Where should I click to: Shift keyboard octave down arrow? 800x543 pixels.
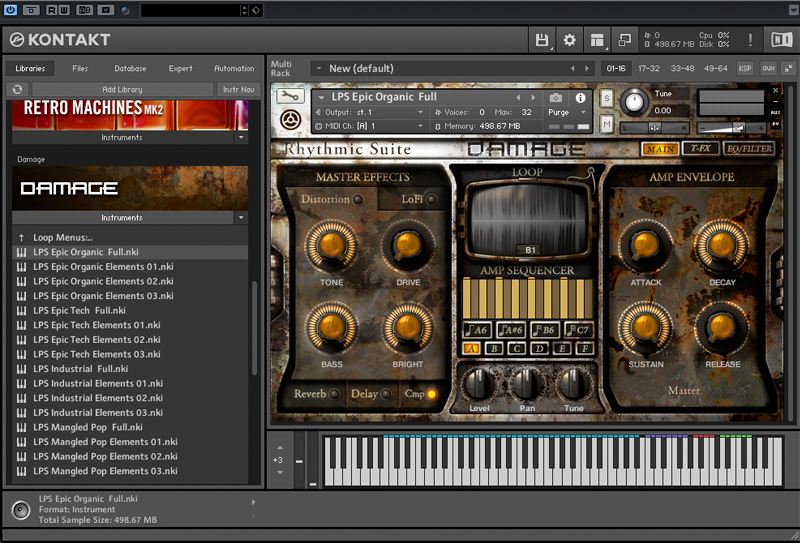[x=280, y=473]
